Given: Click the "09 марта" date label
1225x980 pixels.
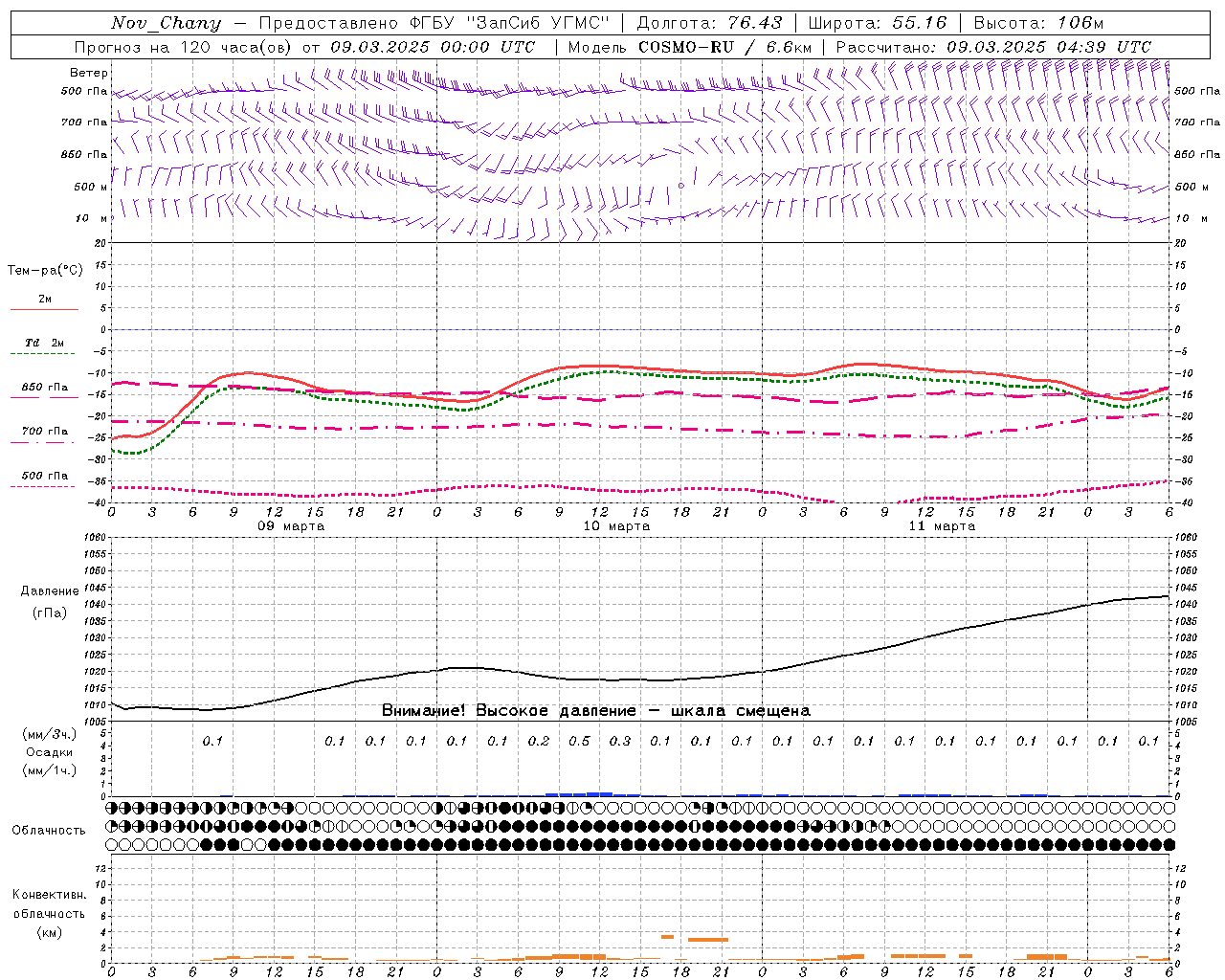Looking at the screenshot, I should (292, 526).
